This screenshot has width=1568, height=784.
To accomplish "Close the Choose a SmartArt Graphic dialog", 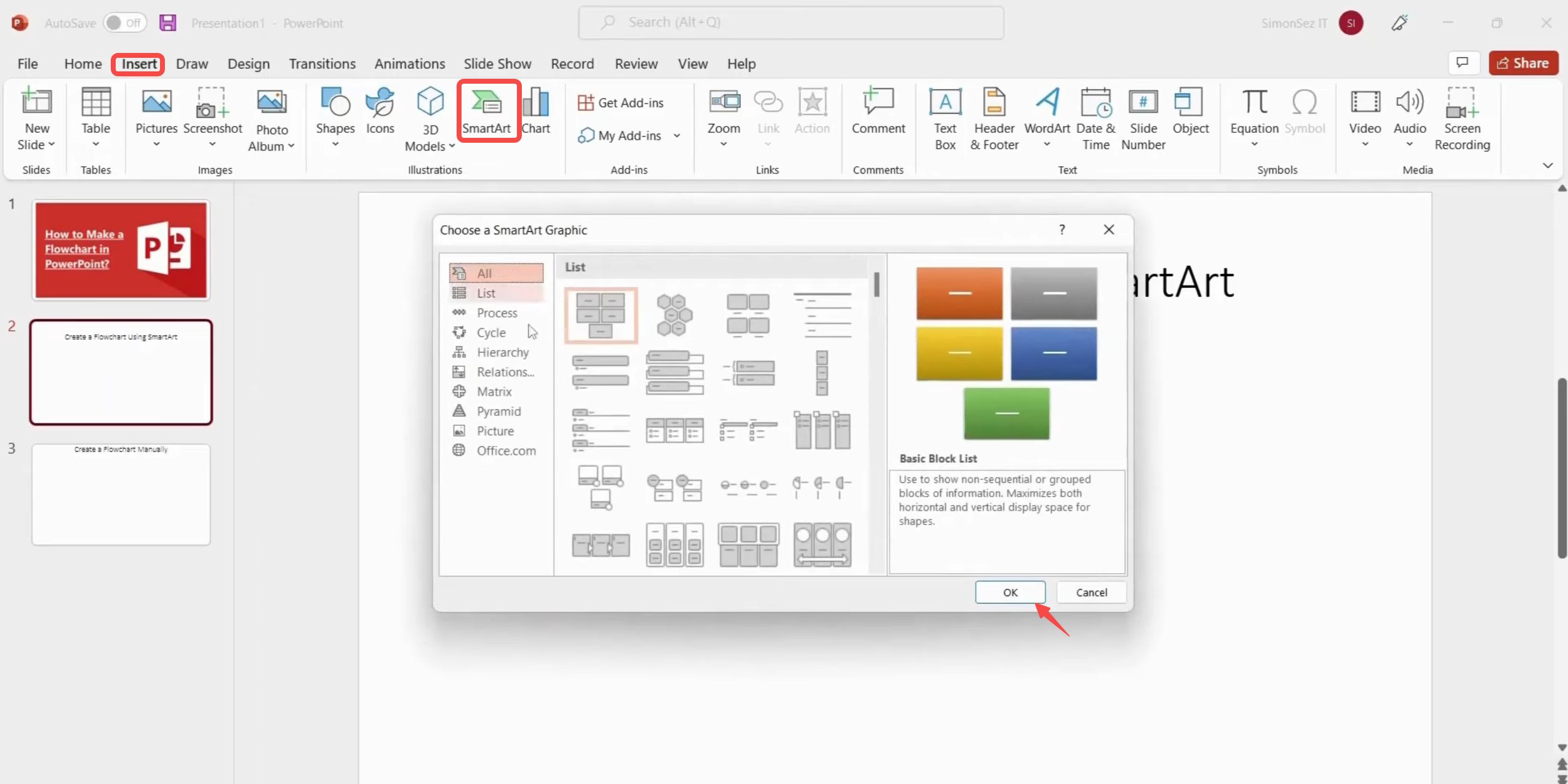I will point(1109,230).
